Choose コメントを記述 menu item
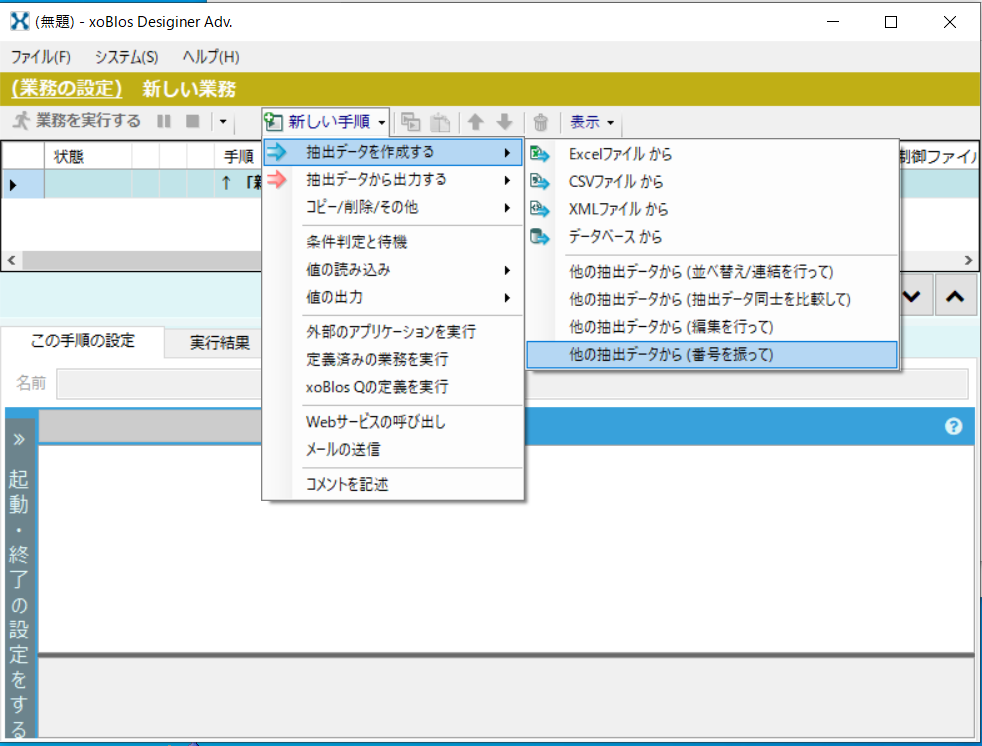 click(393, 484)
